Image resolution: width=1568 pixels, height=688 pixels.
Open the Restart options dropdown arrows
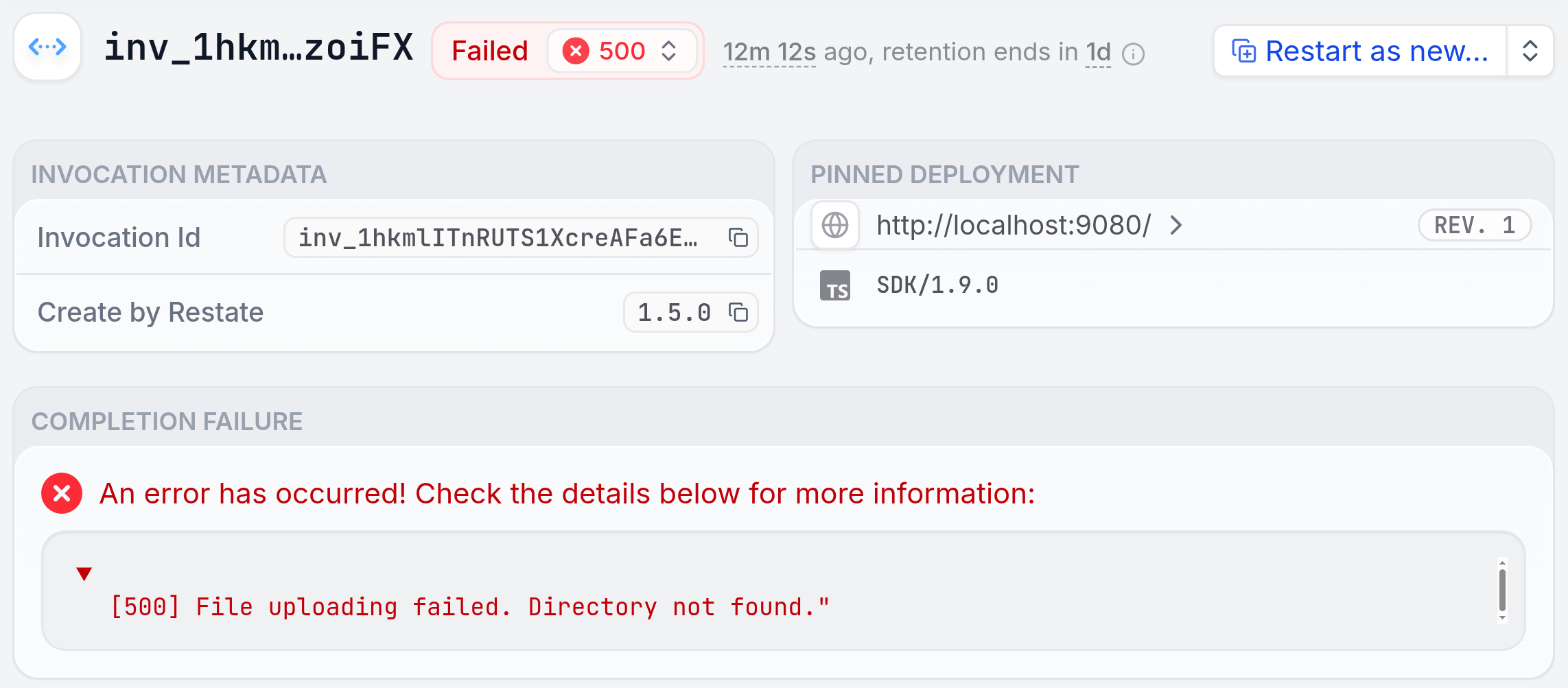pyautogui.click(x=1530, y=51)
